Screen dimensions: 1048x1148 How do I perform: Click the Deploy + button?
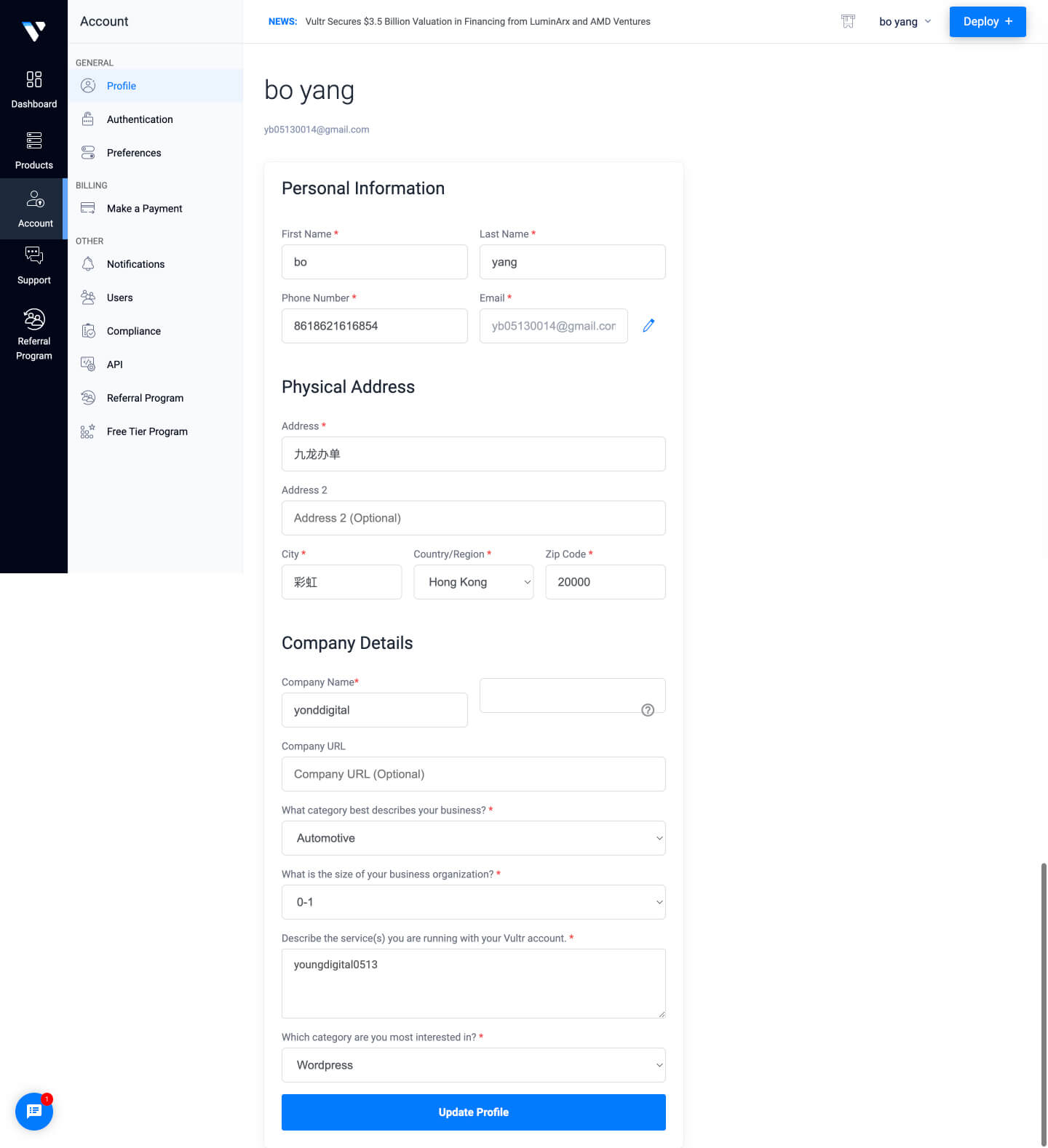coord(988,22)
